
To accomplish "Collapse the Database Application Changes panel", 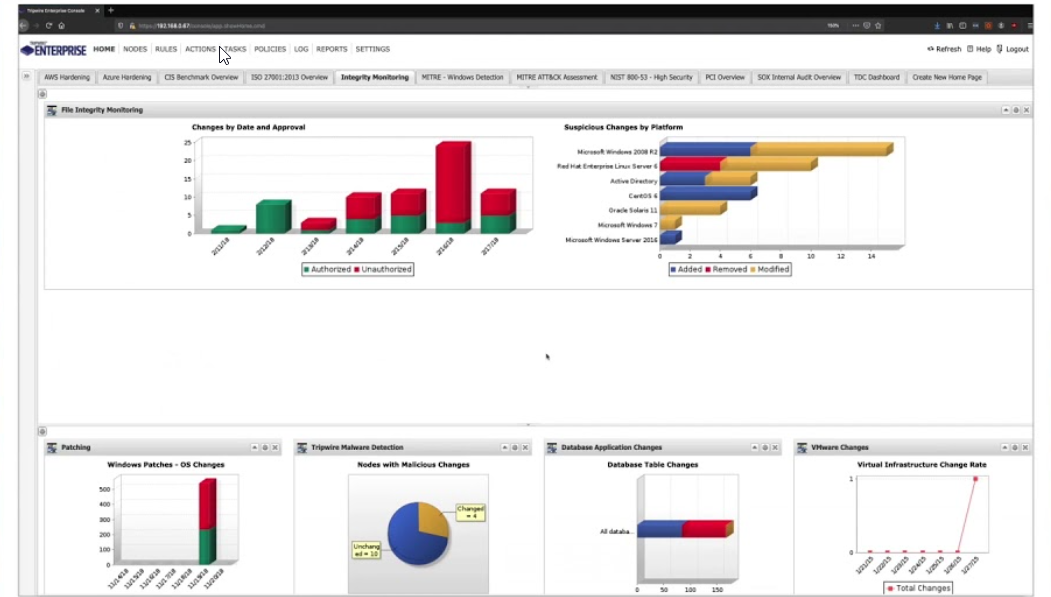I will pyautogui.click(x=755, y=448).
